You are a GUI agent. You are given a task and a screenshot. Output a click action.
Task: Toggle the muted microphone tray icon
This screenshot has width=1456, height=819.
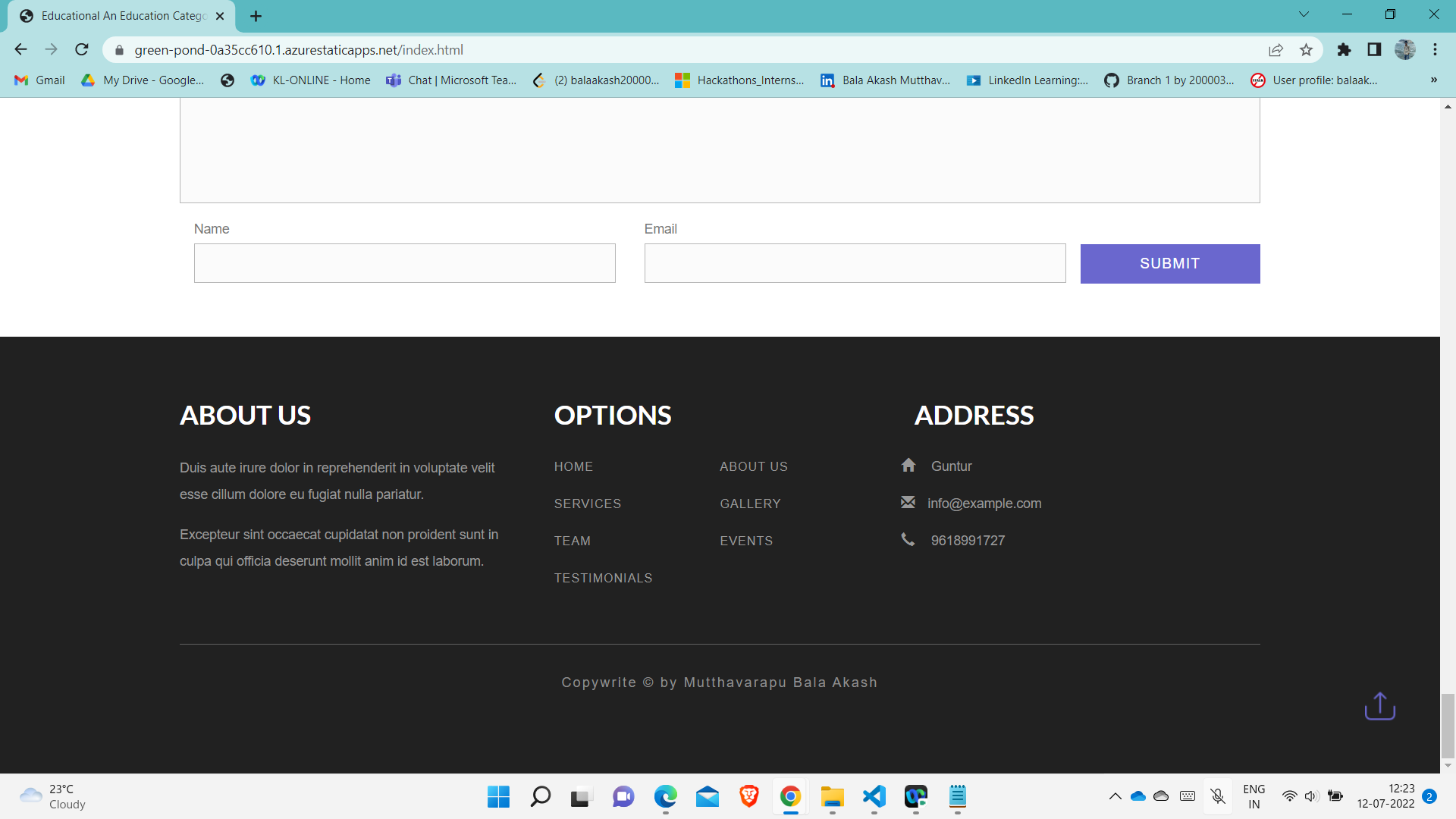coord(1218,796)
